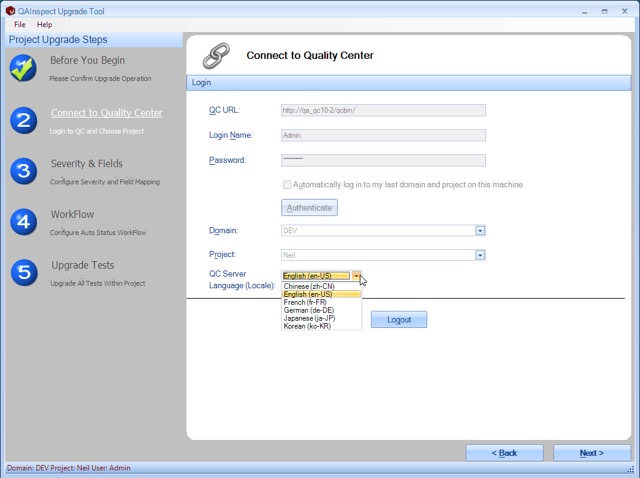Click the Authenticate button

309,207
